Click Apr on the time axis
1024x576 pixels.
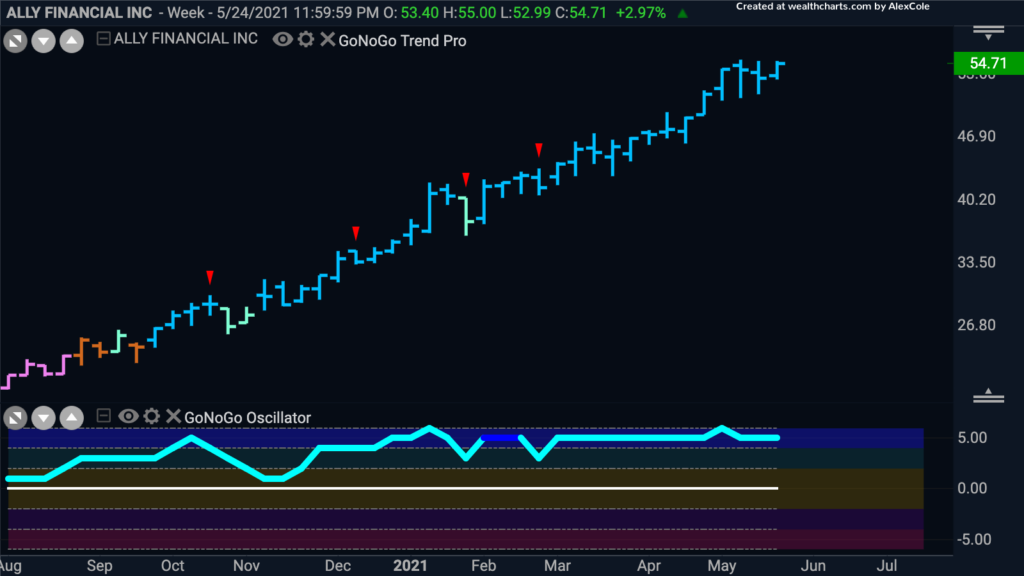[x=648, y=566]
